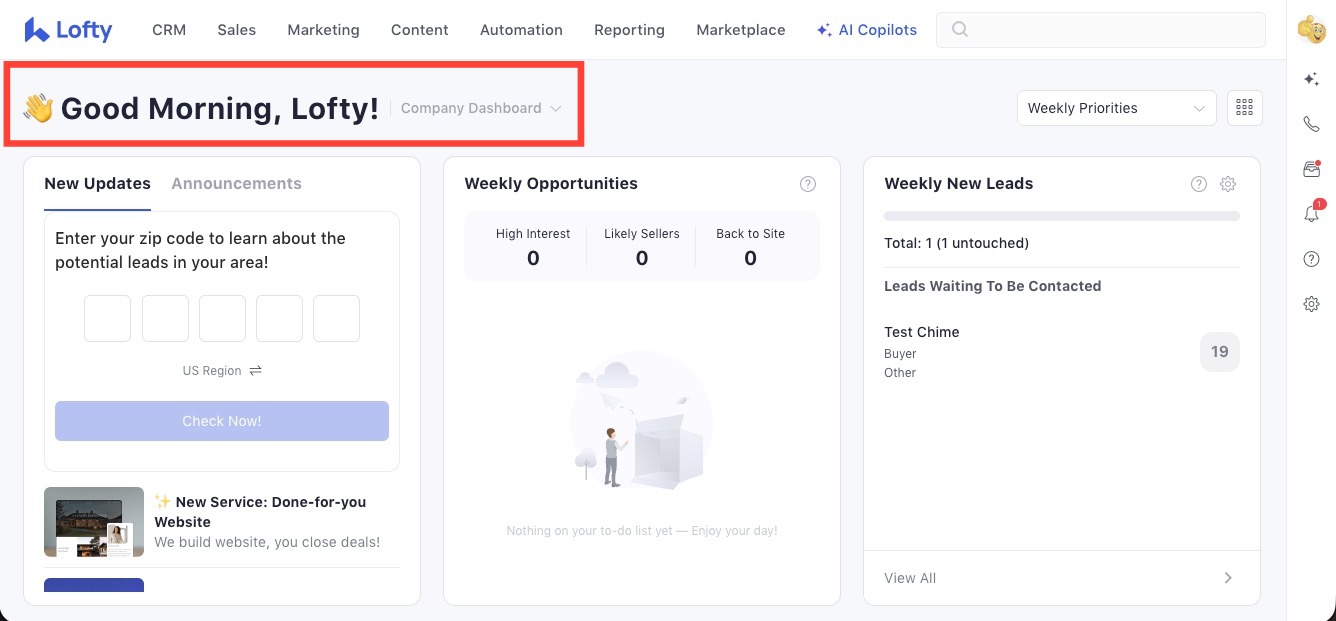Open the inbox mail icon

point(1311,169)
